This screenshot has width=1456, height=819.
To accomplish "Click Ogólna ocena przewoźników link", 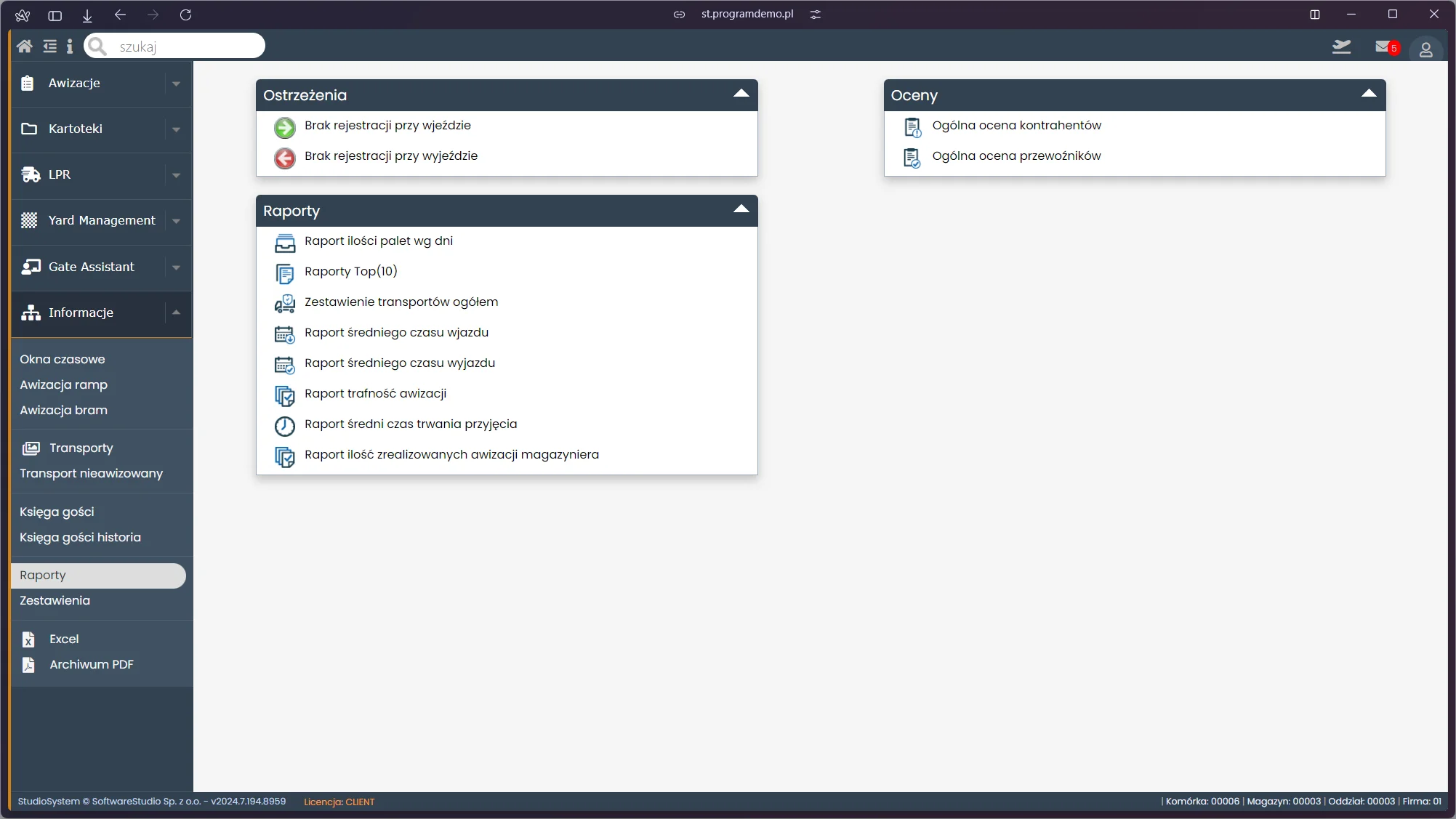I will (x=1017, y=155).
